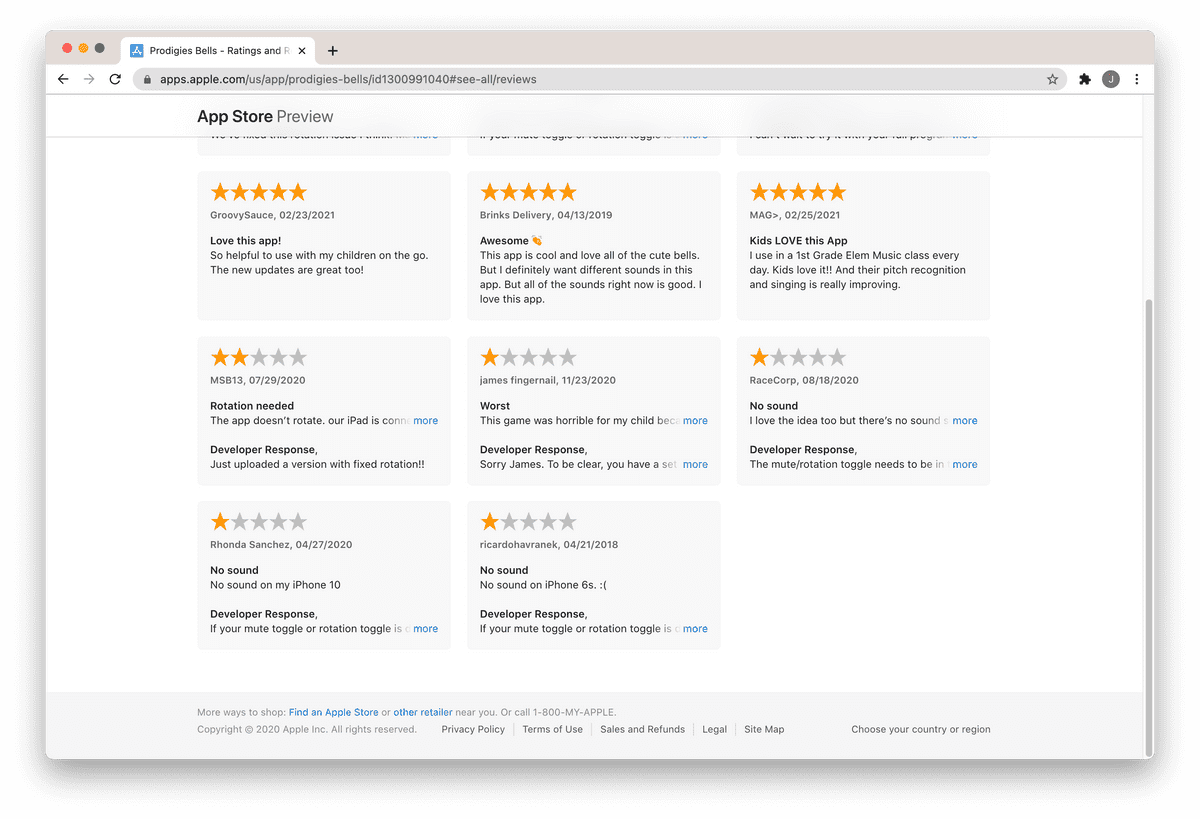
Task: Open a new tab with plus icon
Action: coord(333,51)
